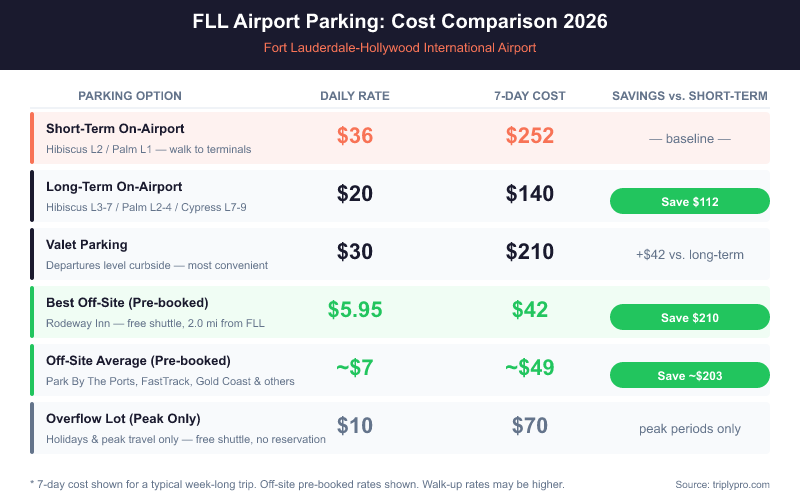Click the Save $210 badge
The width and height of the screenshot is (800, 500).
(689, 317)
